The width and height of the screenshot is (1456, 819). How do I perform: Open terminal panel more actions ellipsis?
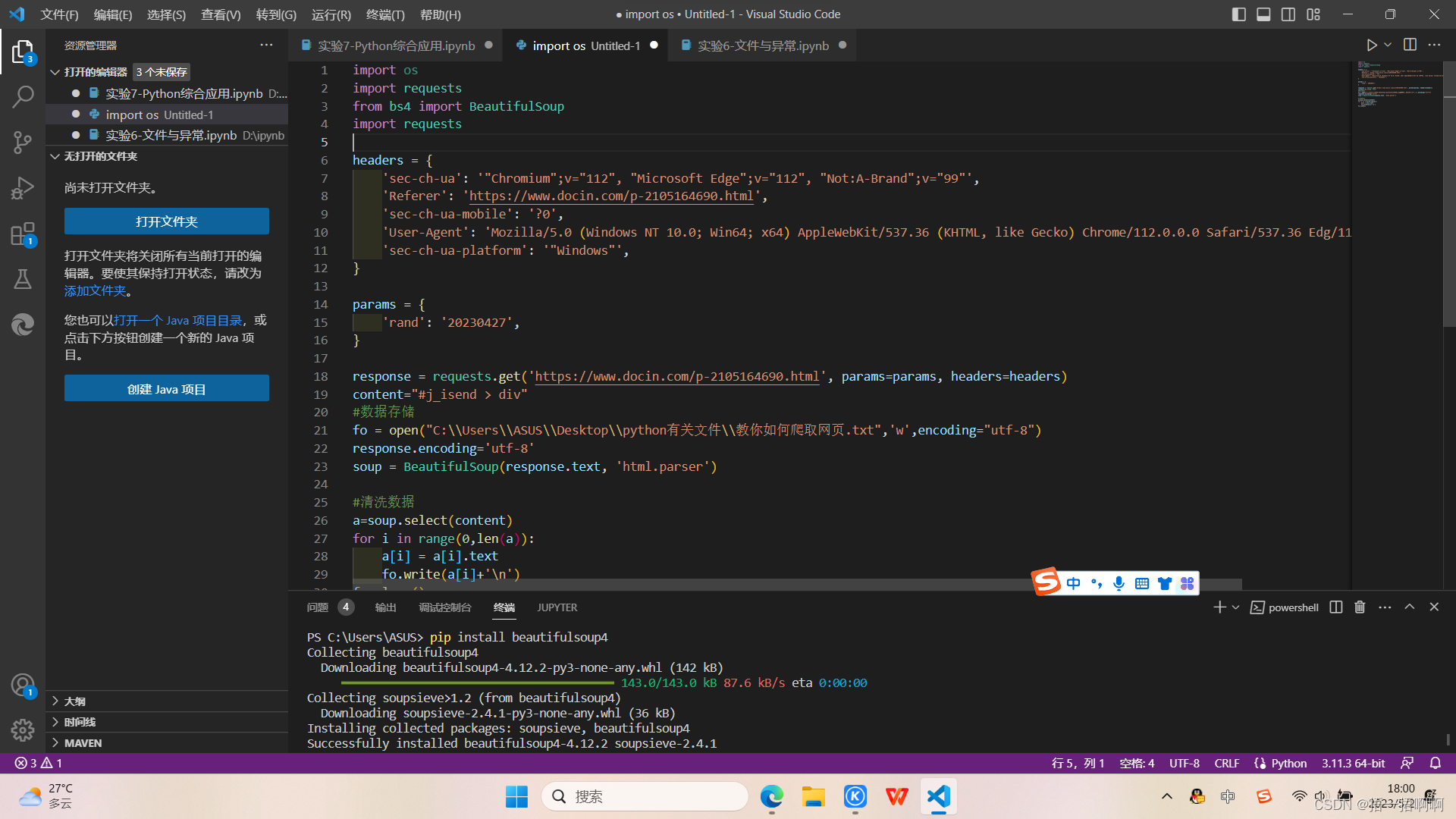click(x=1385, y=607)
